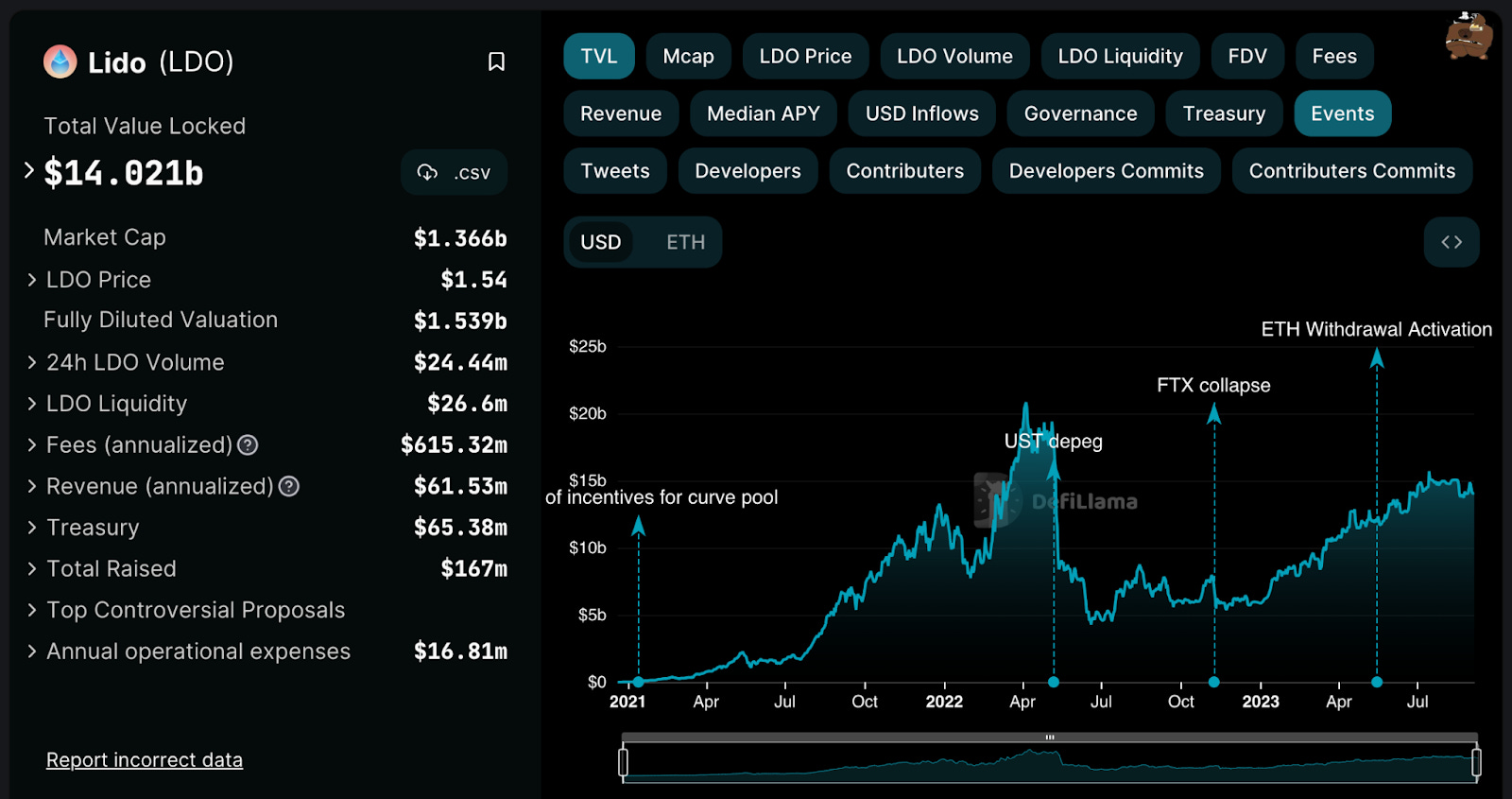
Task: Show Developers Commits on the chart
Action: click(1107, 171)
